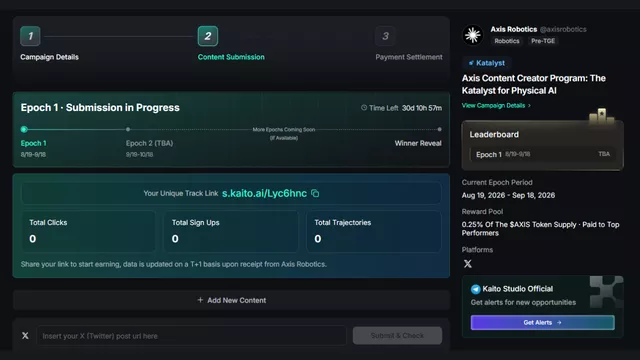The width and height of the screenshot is (640, 360).
Task: Click the Leaderboard heading
Action: pos(494,134)
